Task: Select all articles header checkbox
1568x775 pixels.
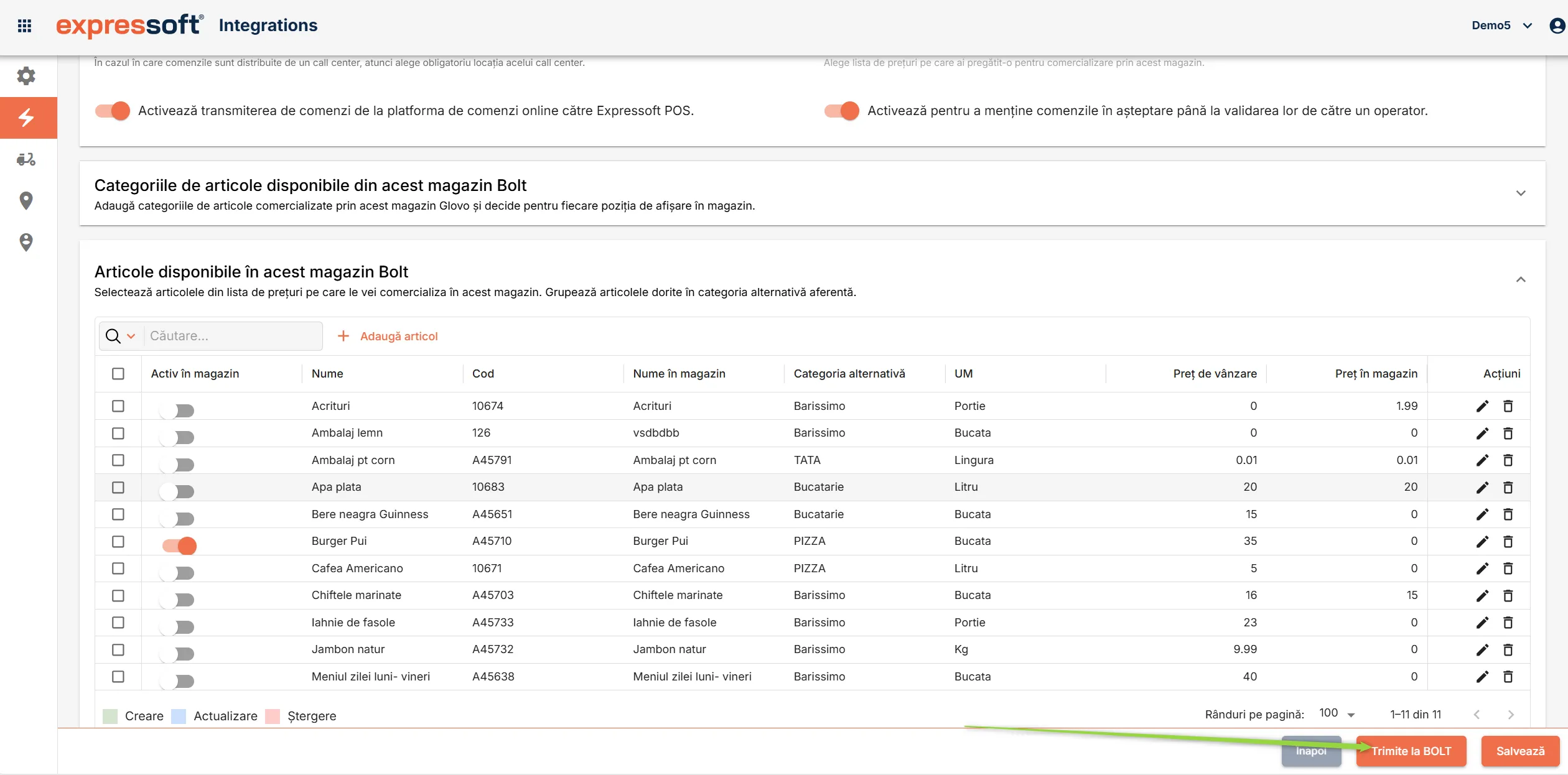Action: click(118, 373)
